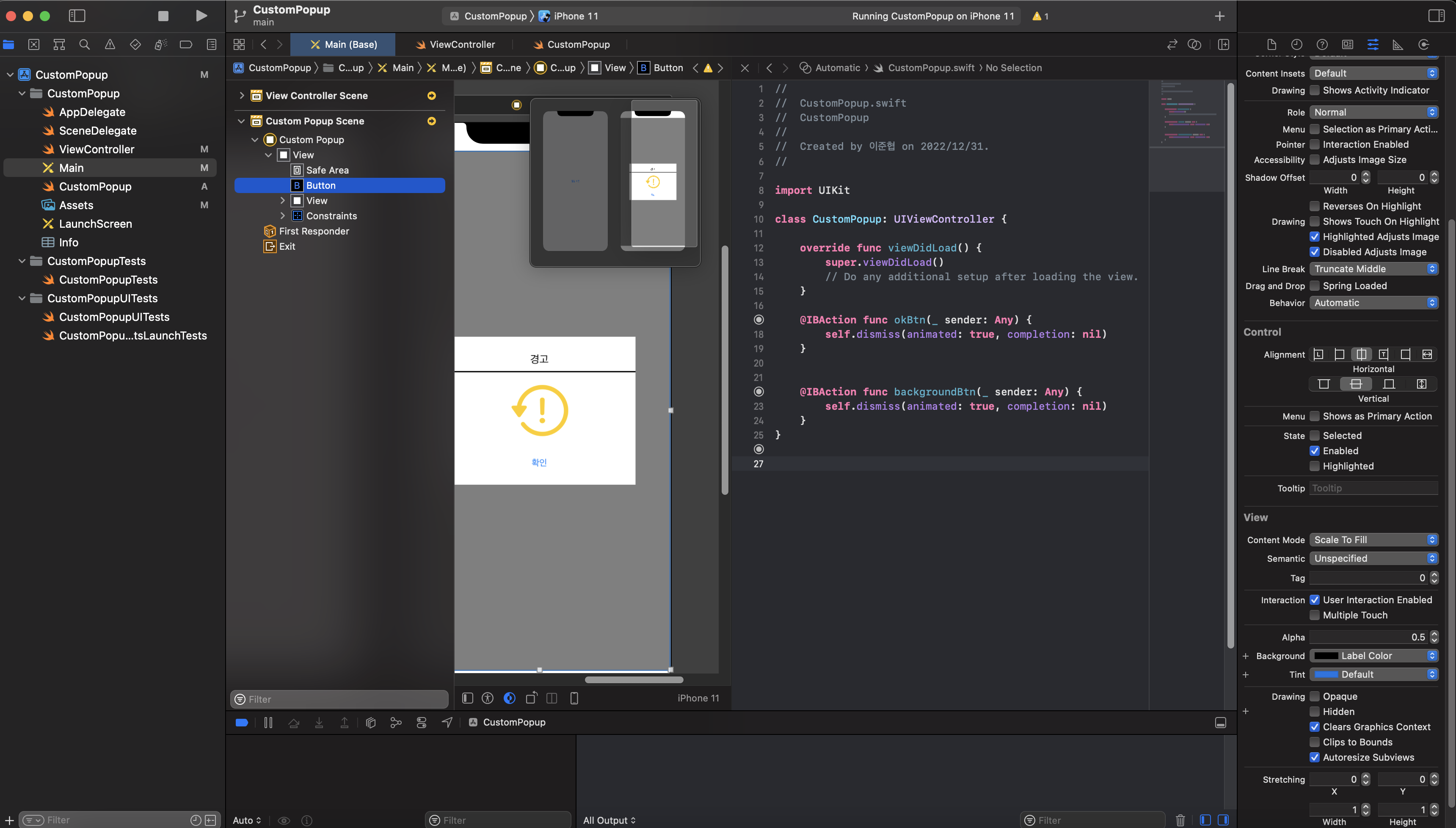This screenshot has height=828, width=1456.
Task: Open the Content Insets dropdown
Action: coord(1373,73)
